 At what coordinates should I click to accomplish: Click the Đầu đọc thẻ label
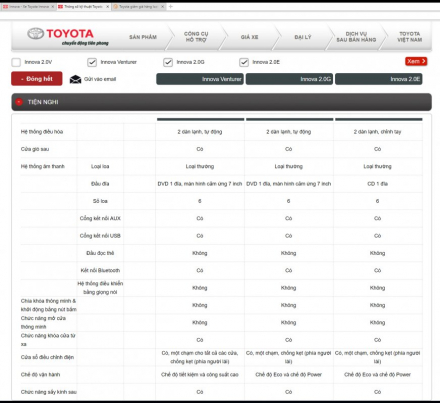click(100, 253)
